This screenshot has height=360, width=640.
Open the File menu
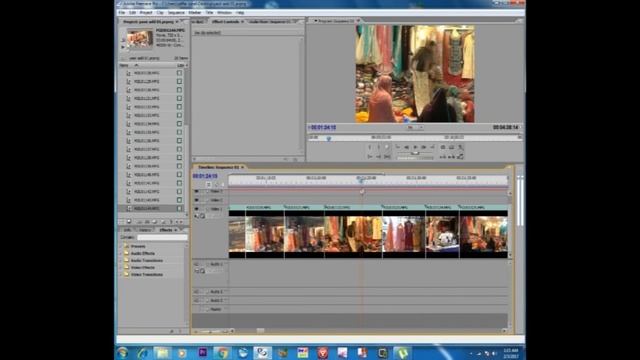pyautogui.click(x=122, y=13)
